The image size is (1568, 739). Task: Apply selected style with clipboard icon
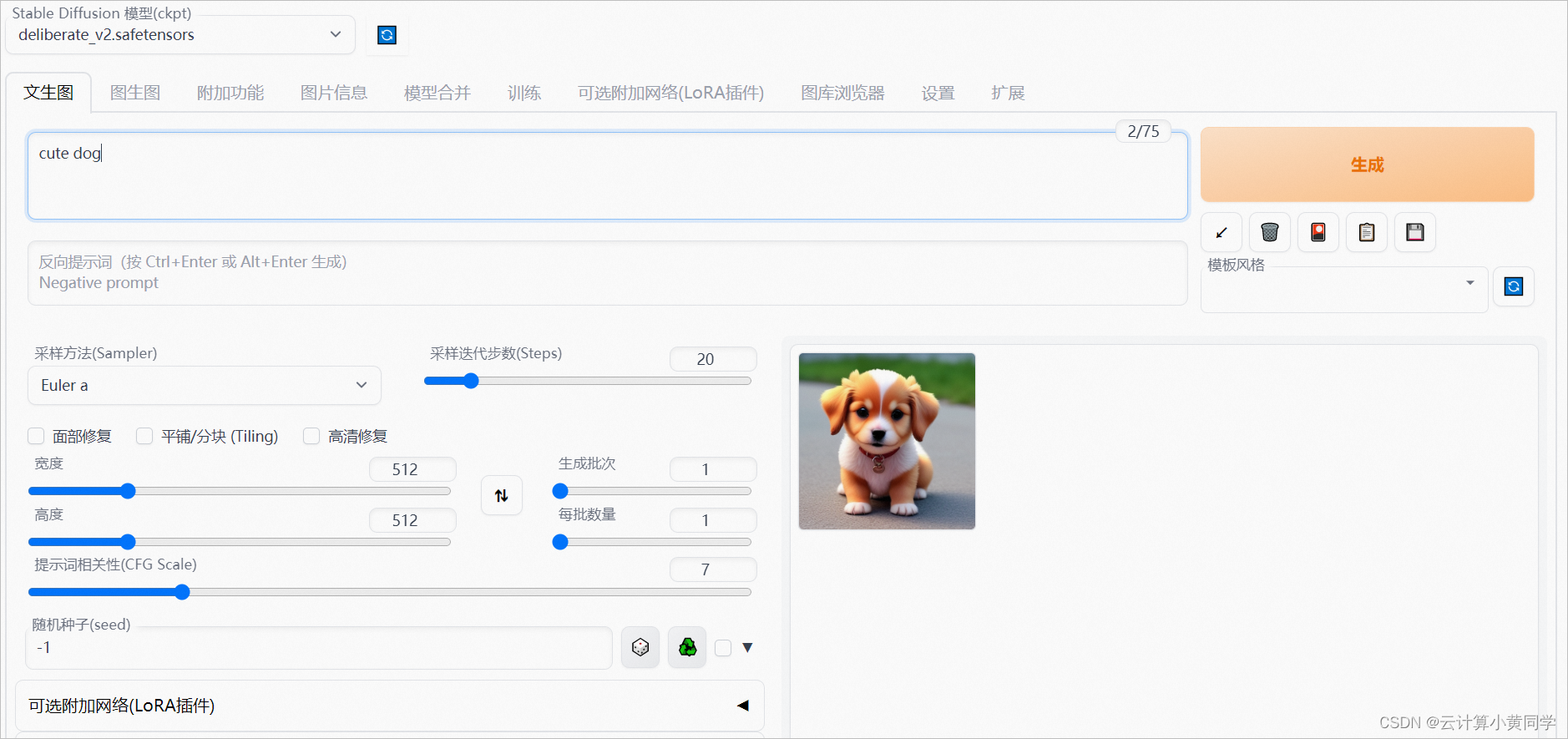[x=1367, y=232]
